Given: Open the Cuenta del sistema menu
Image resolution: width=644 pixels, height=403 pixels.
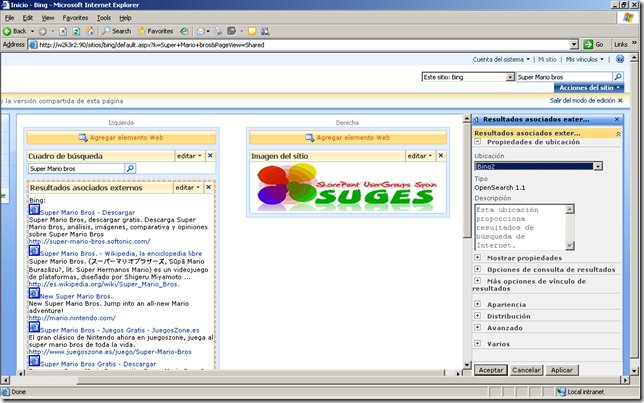Looking at the screenshot, I should pos(501,60).
